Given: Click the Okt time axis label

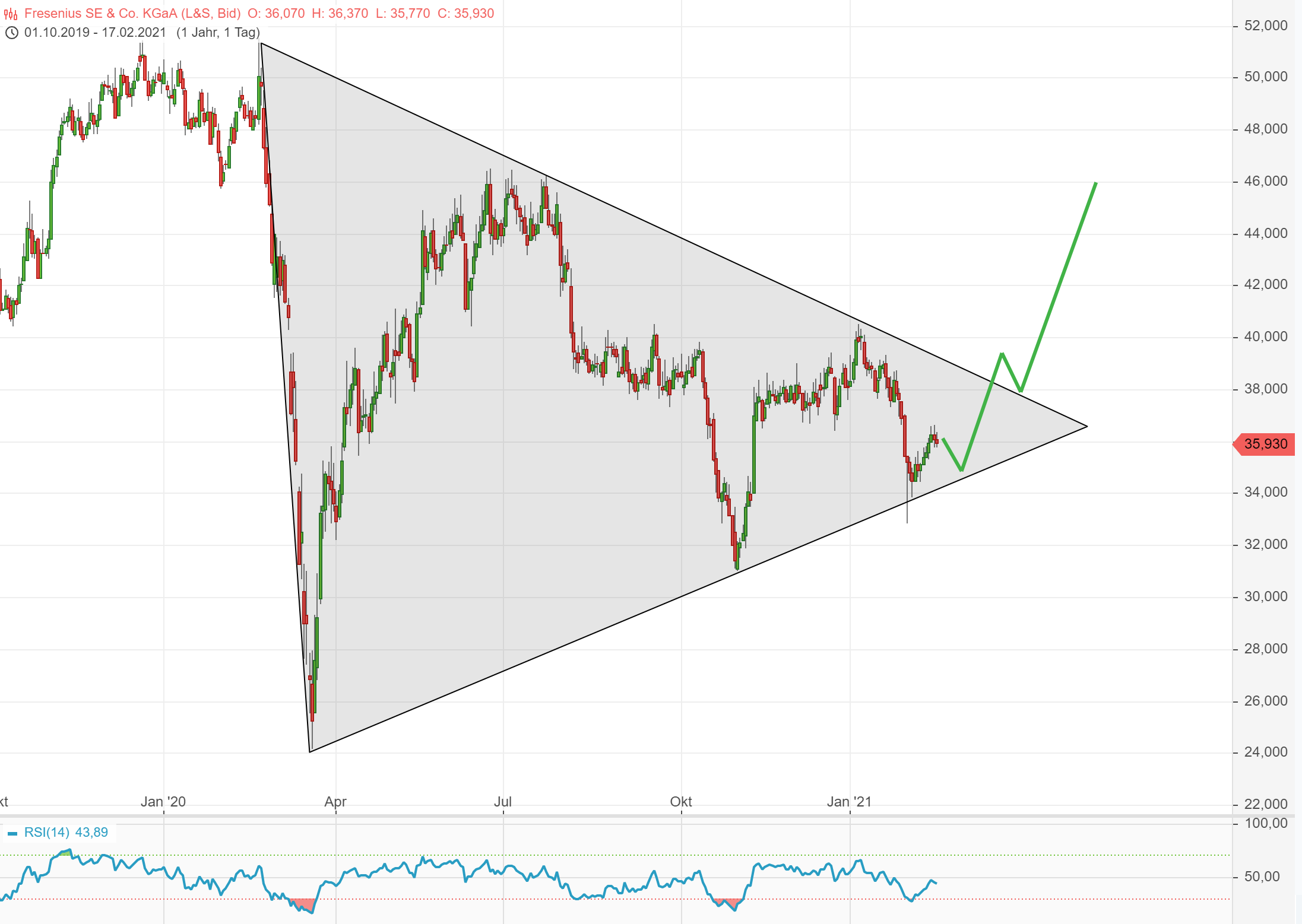Looking at the screenshot, I should (x=681, y=802).
